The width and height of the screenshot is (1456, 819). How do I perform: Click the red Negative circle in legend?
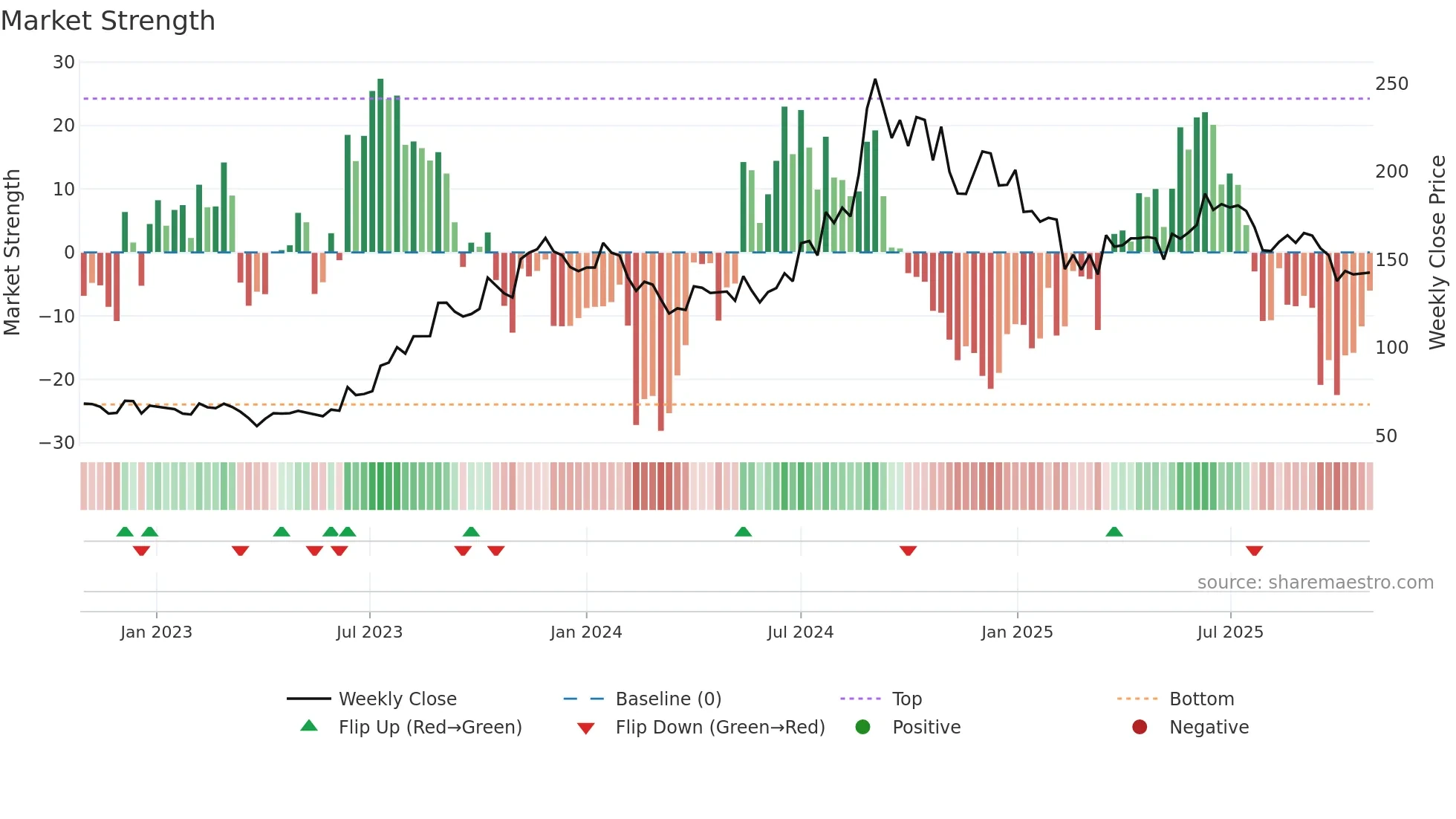tap(1140, 727)
